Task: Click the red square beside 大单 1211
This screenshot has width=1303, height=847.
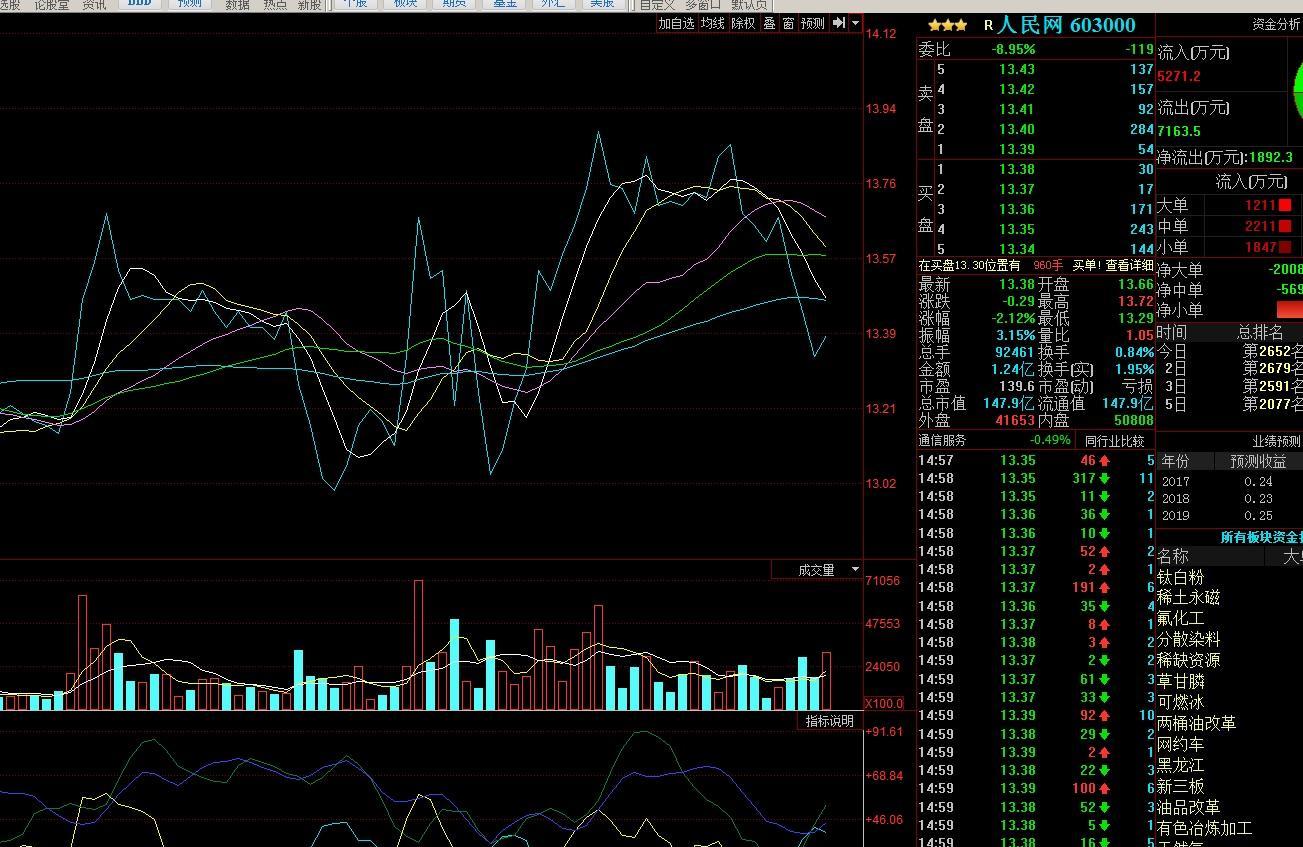Action: (x=1285, y=205)
